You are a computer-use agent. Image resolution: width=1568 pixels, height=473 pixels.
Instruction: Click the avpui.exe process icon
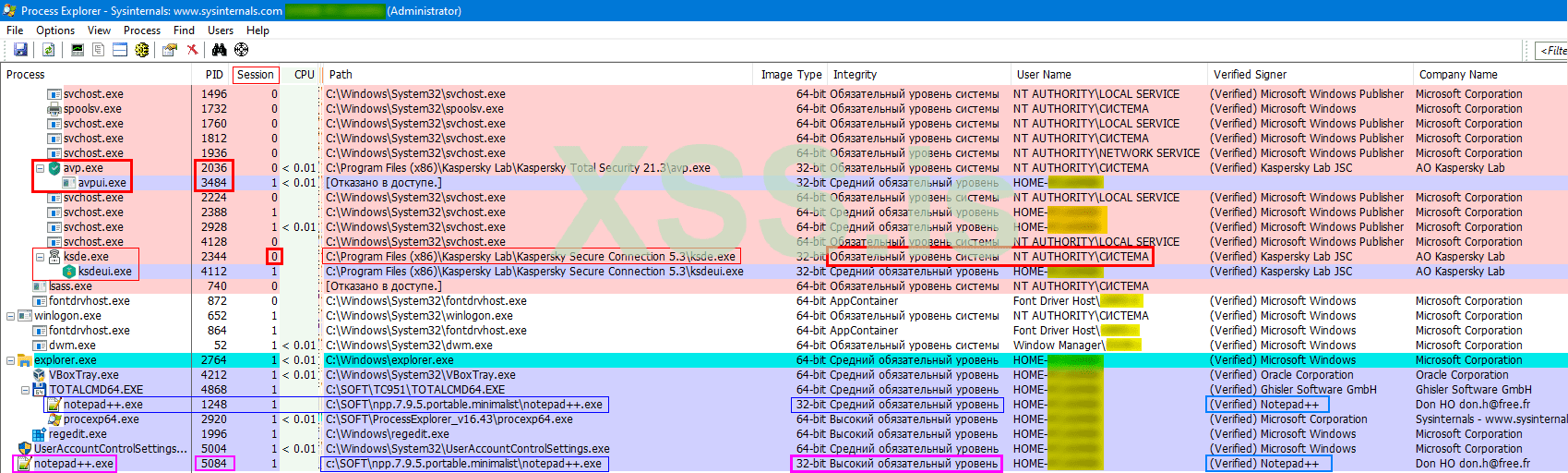69,183
